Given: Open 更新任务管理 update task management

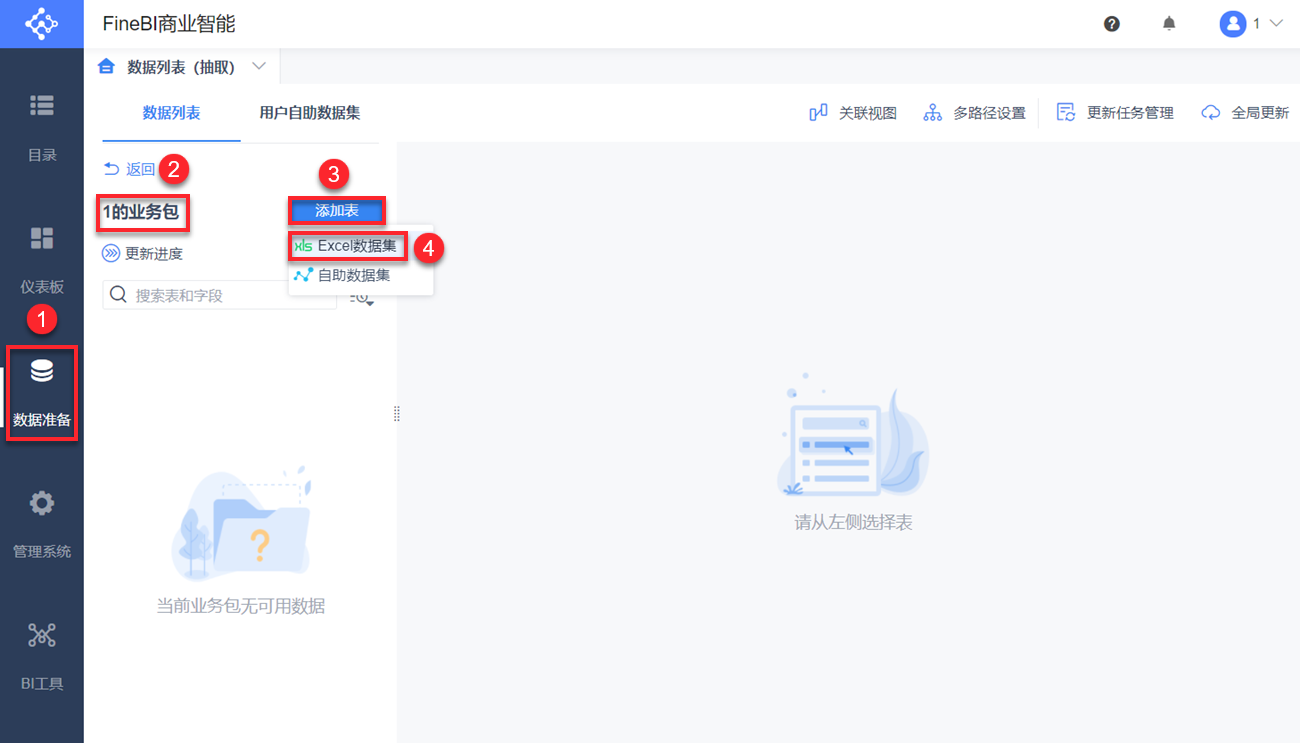Looking at the screenshot, I should [1115, 113].
